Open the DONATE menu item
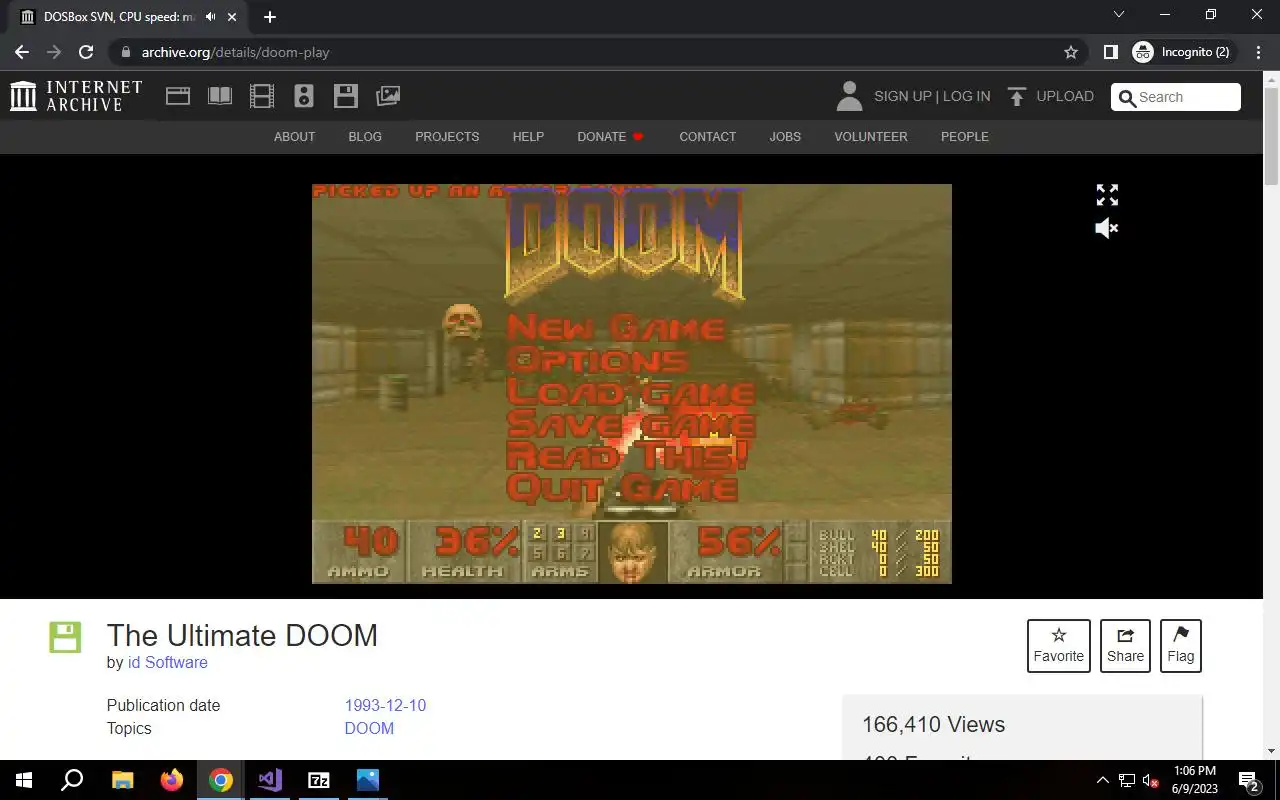The width and height of the screenshot is (1280, 800). [x=611, y=137]
